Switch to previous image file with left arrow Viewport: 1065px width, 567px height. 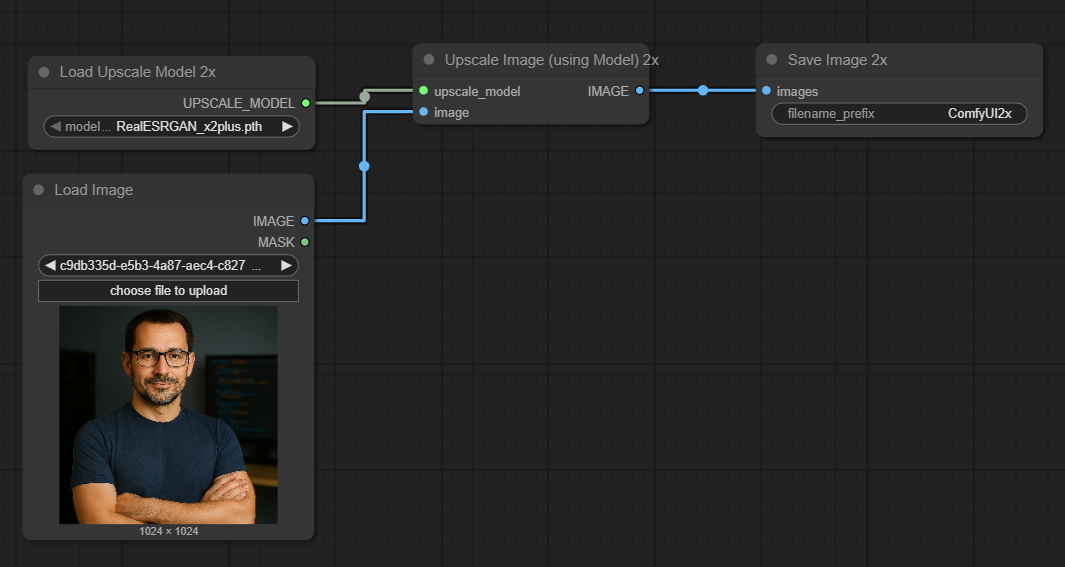pos(48,265)
